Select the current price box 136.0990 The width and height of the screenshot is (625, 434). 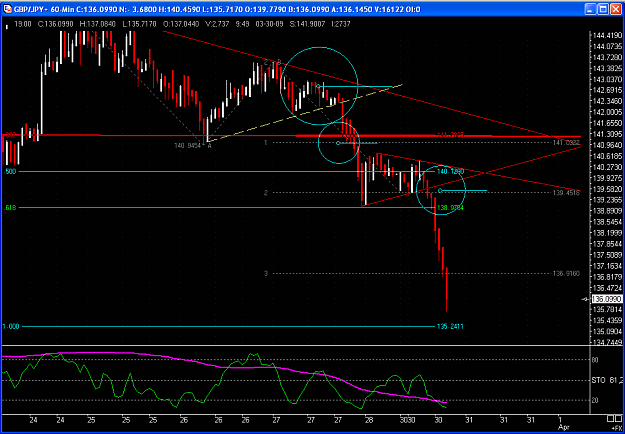[x=607, y=299]
